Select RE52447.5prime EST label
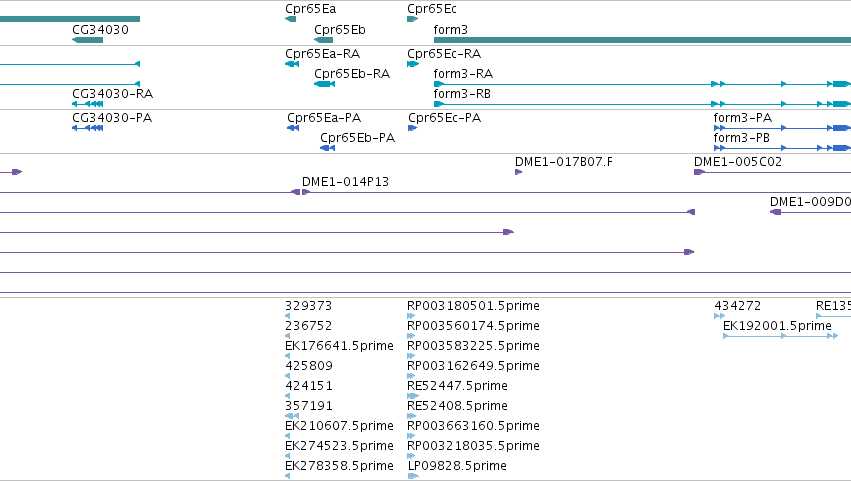The height and width of the screenshot is (481, 851). 458,386
